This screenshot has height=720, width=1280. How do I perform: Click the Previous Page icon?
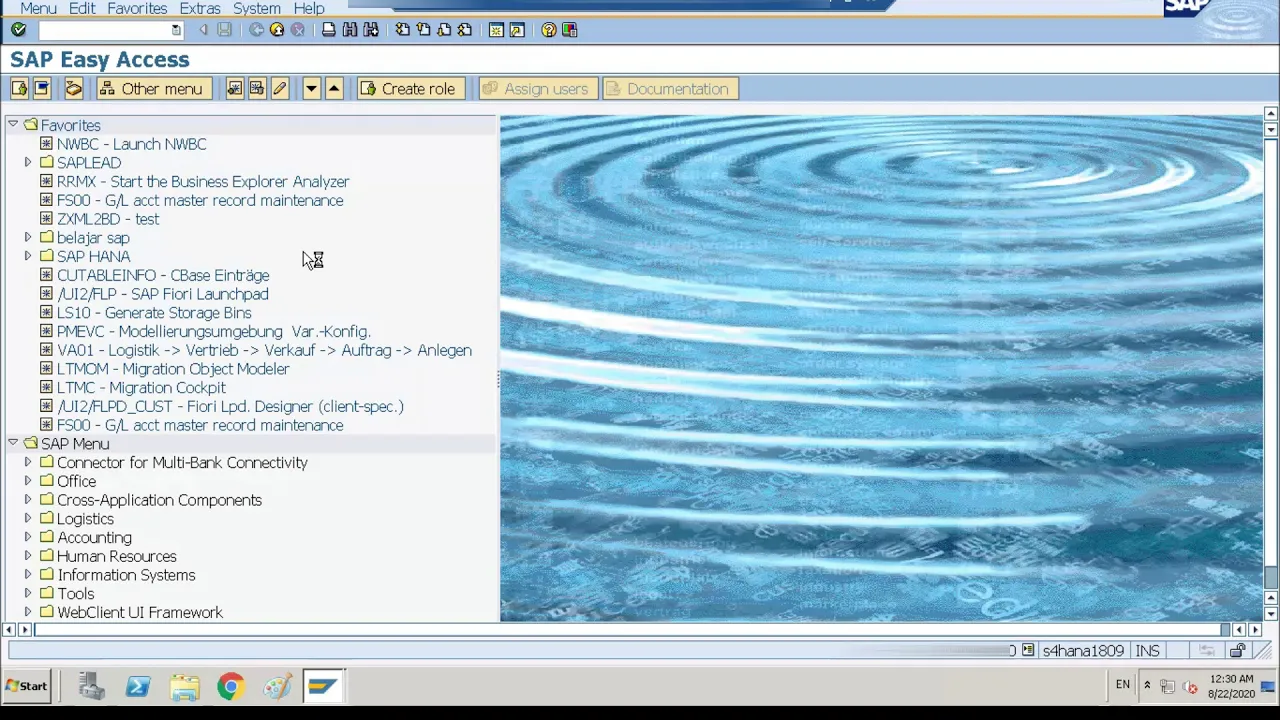point(423,30)
